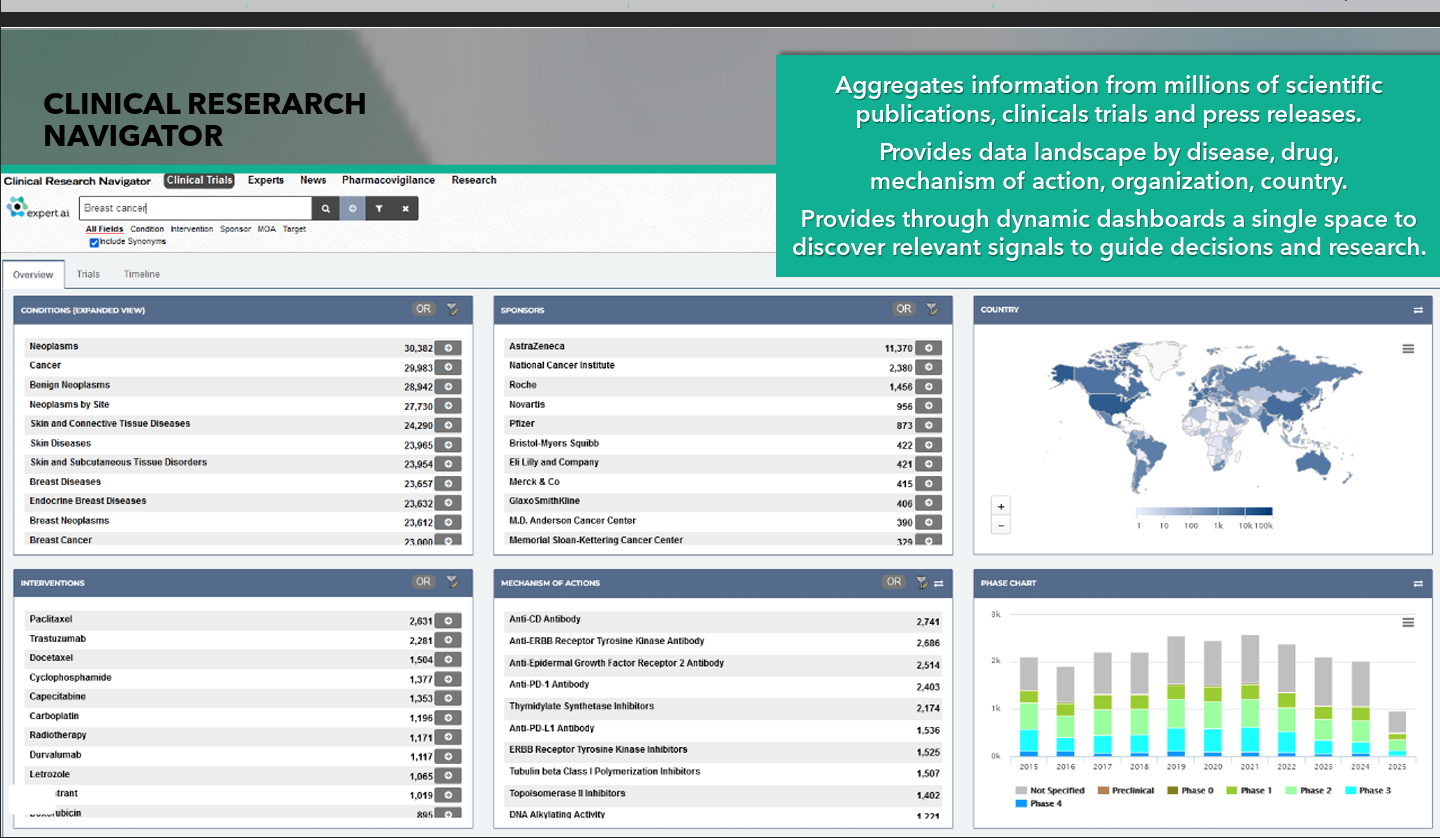Restrict search to Condition field
This screenshot has width=1440, height=838.
(147, 229)
